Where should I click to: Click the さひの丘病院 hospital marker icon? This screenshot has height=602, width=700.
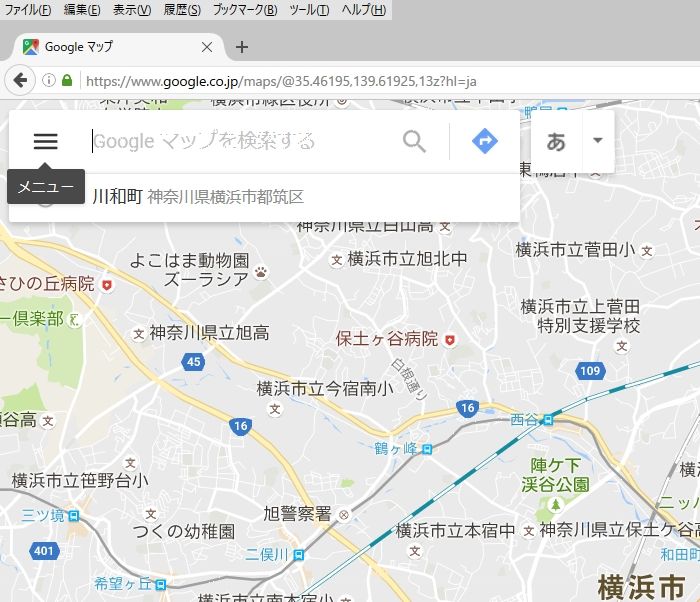click(107, 284)
